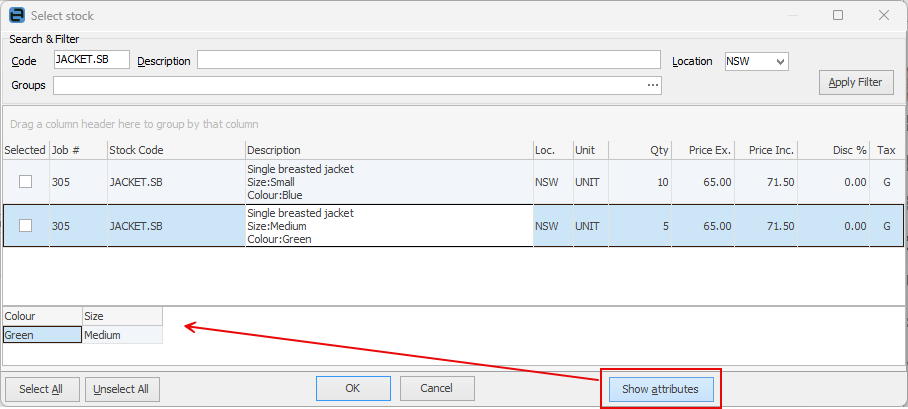Screen dimensions: 908x409
Task: Click the app icon in title bar
Action: [16, 16]
